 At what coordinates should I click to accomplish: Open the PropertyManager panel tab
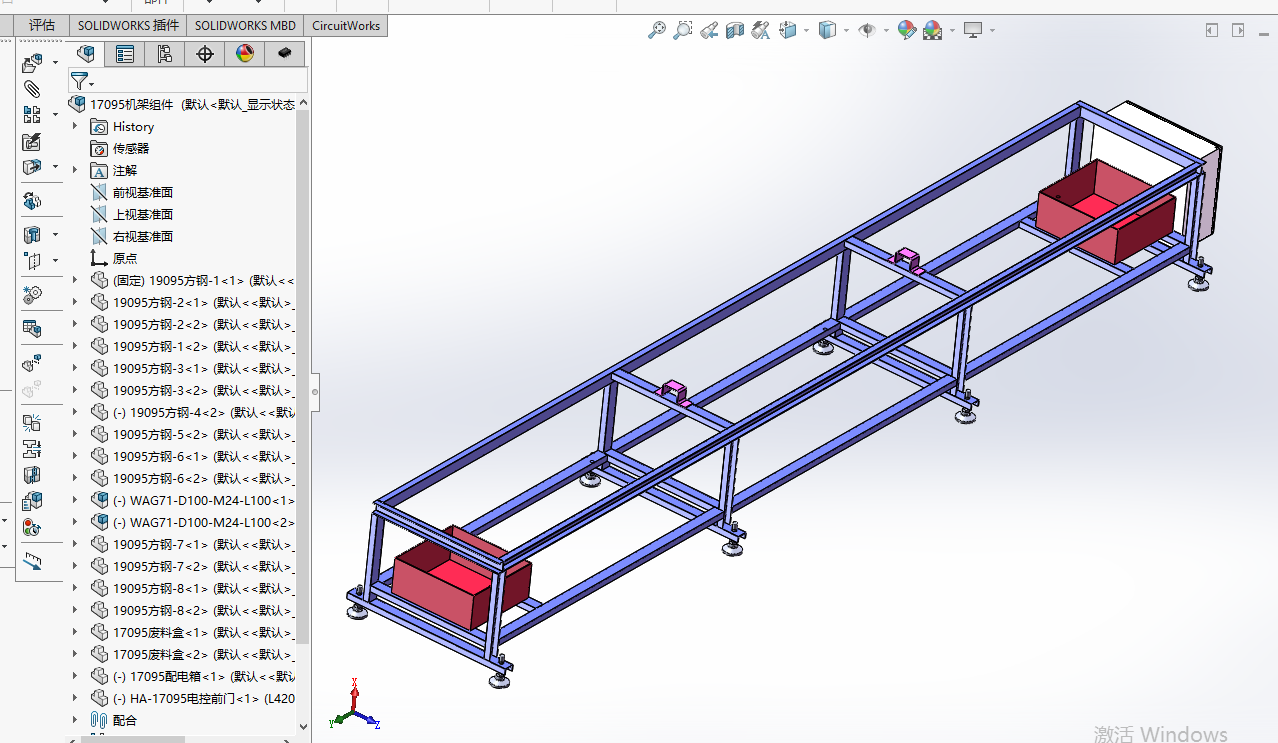125,54
